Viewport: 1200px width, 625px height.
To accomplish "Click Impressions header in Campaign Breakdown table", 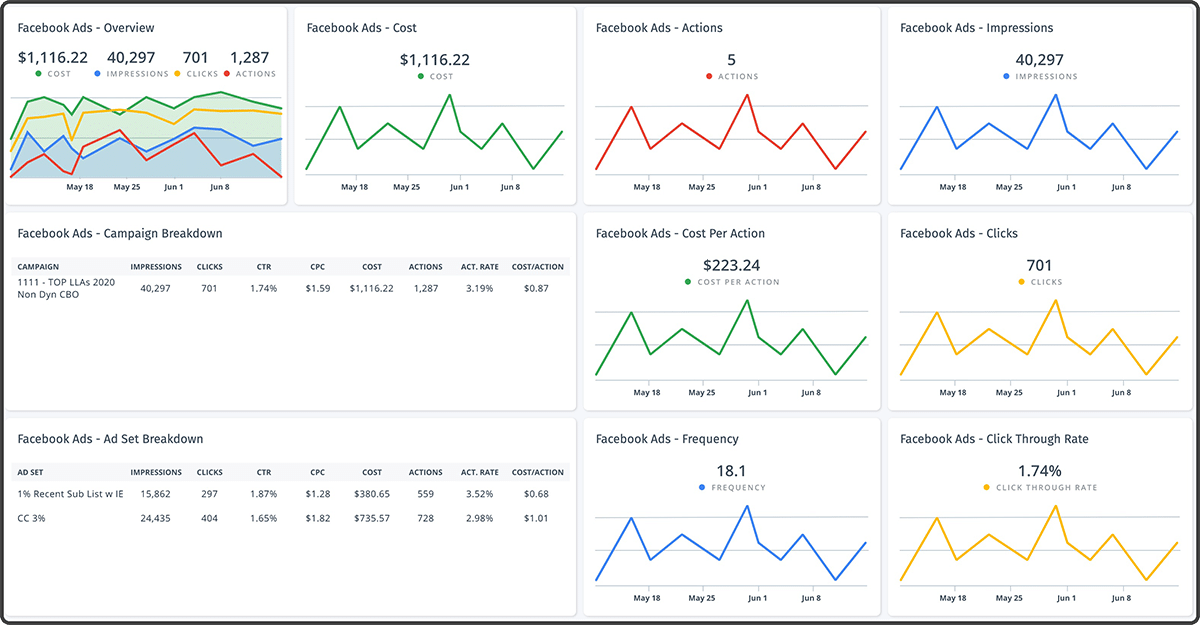I will click(156, 267).
